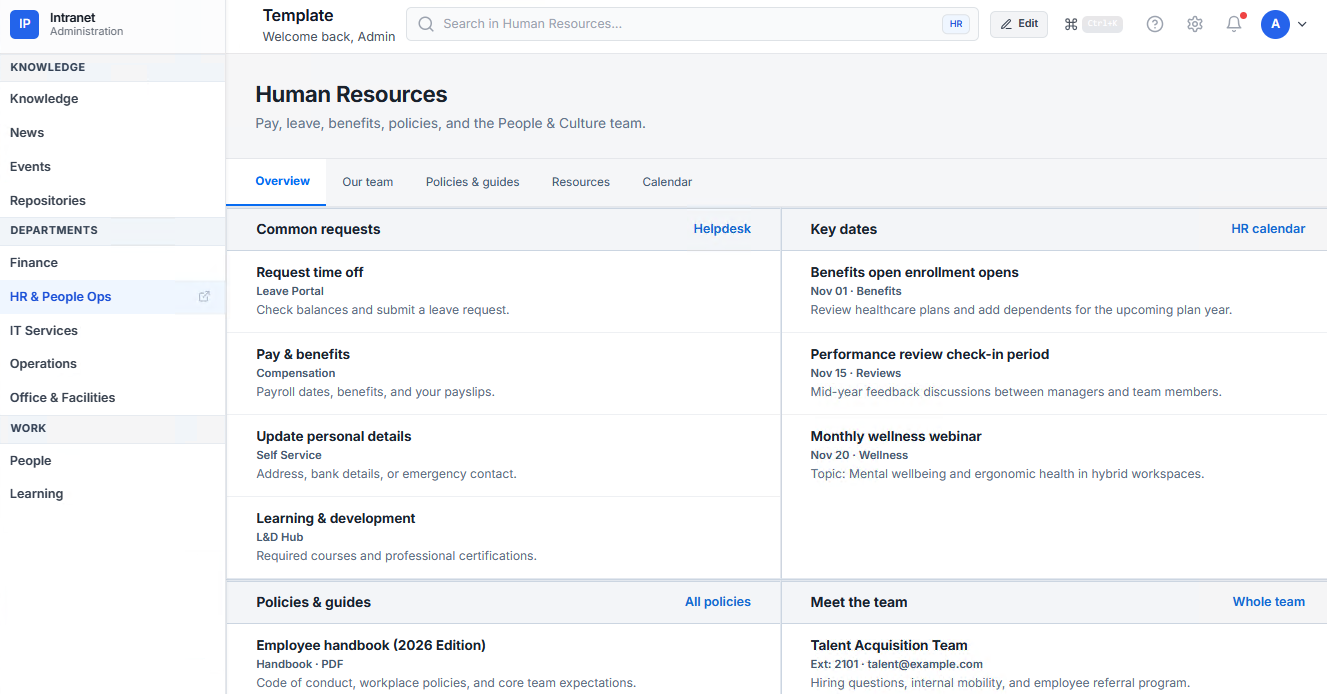
Task: Open the Calendar tab
Action: click(x=667, y=182)
